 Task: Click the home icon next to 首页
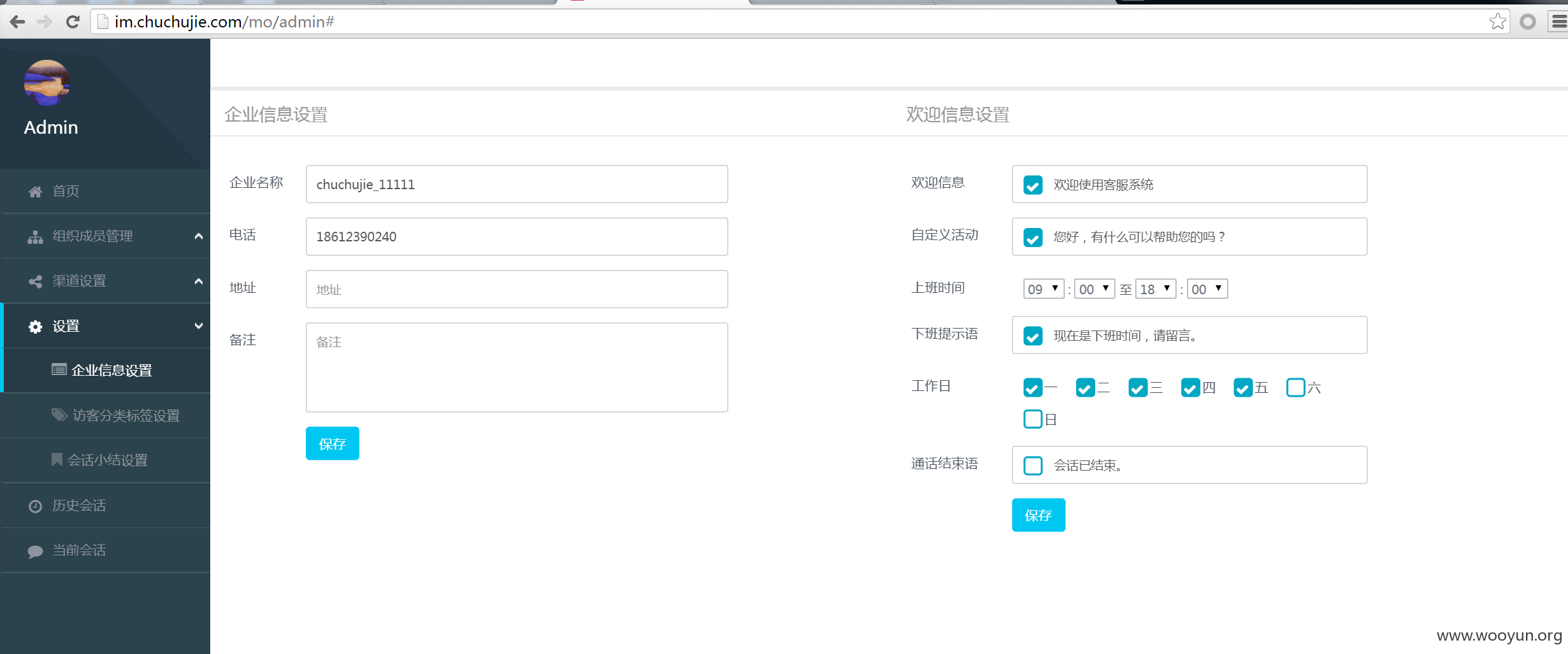pos(35,192)
